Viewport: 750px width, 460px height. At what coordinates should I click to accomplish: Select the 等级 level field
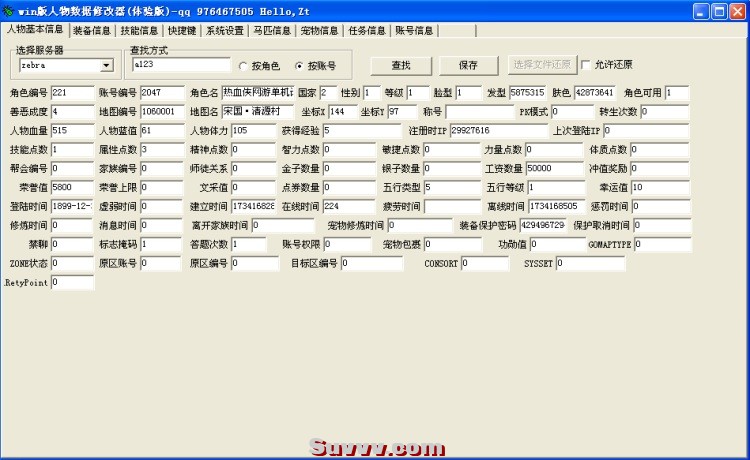click(418, 93)
